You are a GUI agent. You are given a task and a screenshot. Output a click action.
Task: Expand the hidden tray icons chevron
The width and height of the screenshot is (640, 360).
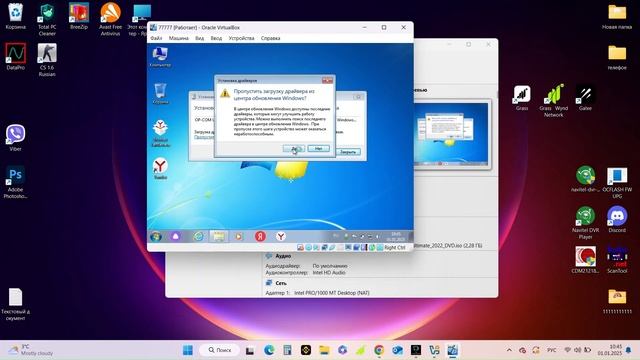[509, 350]
